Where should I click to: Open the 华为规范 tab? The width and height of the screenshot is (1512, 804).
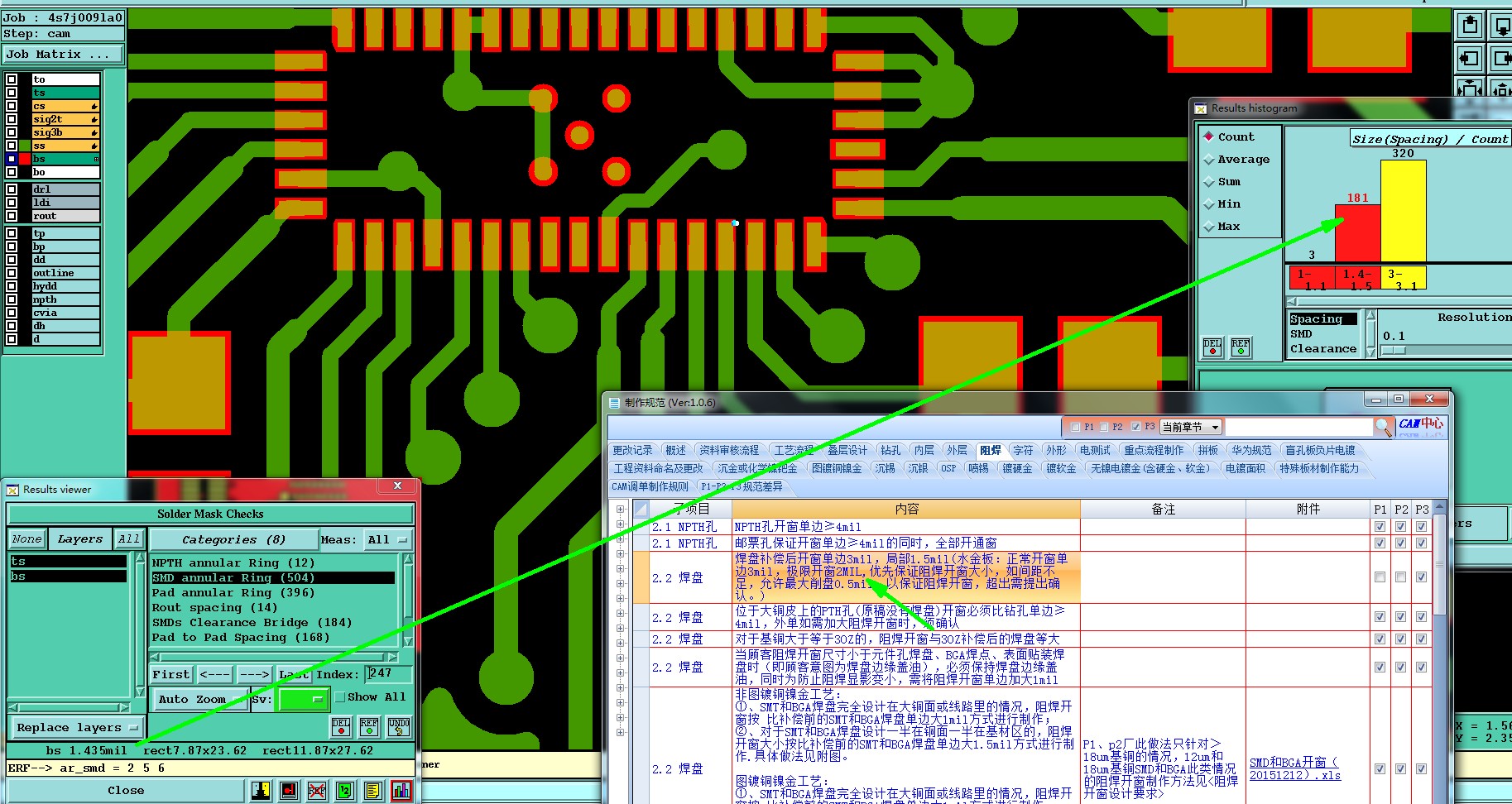[1250, 451]
